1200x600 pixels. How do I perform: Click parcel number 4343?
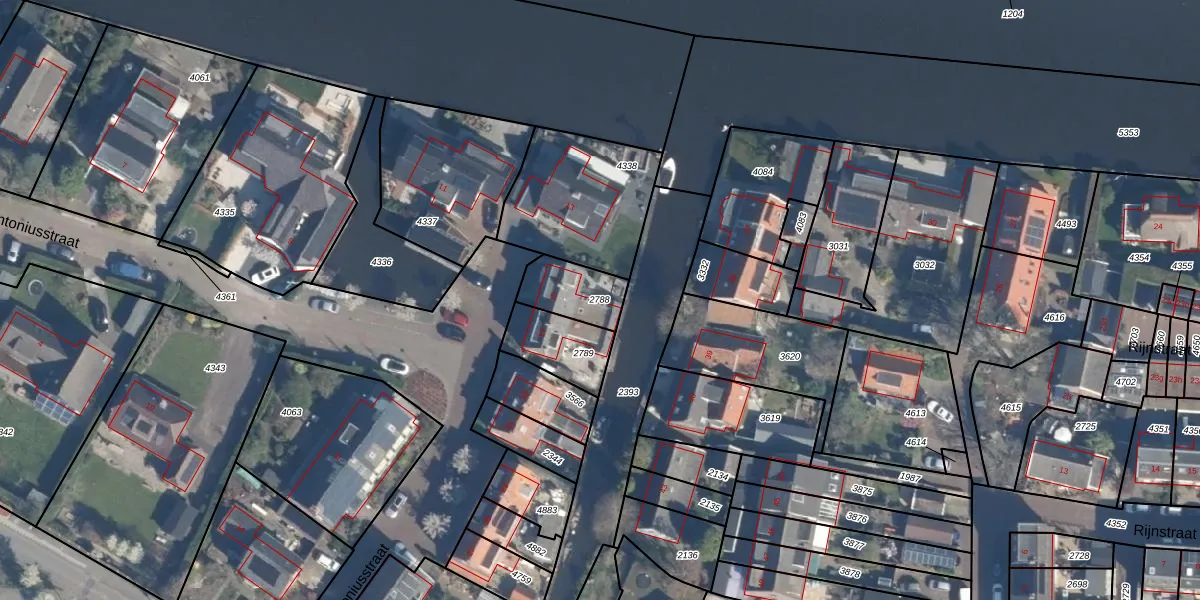214,368
